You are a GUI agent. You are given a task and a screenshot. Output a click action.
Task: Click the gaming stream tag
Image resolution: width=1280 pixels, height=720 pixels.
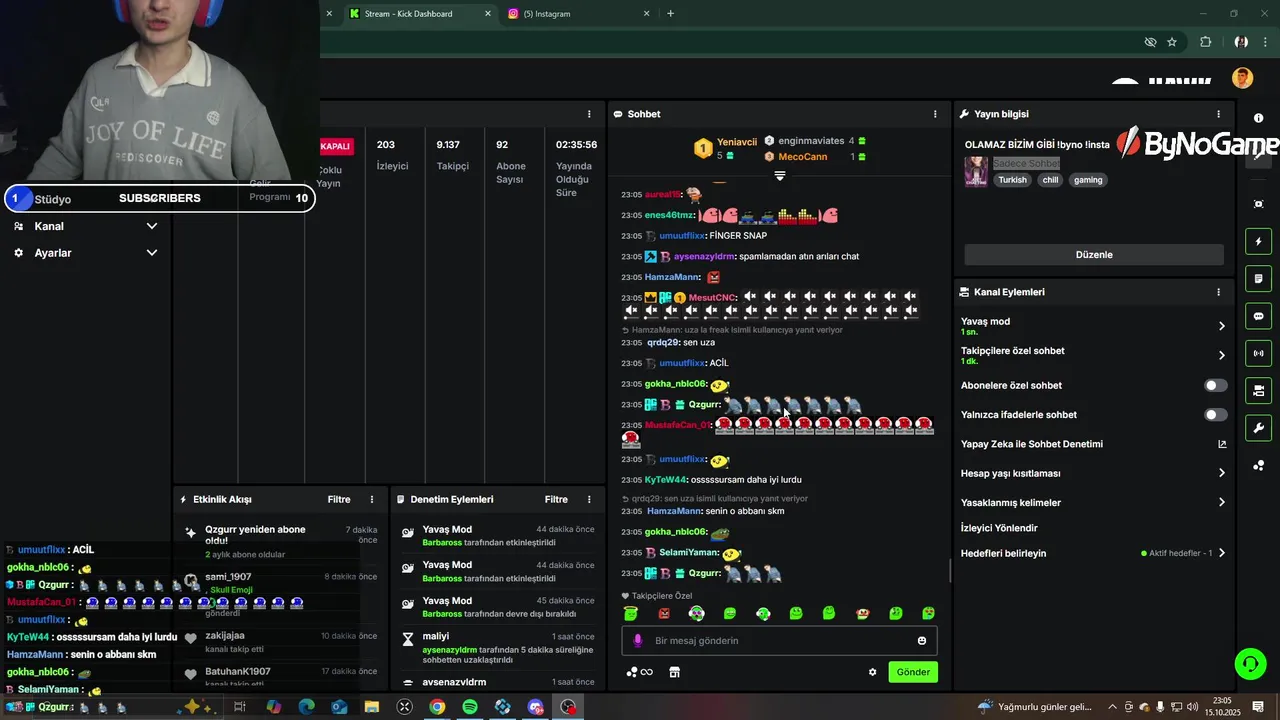pos(1088,180)
